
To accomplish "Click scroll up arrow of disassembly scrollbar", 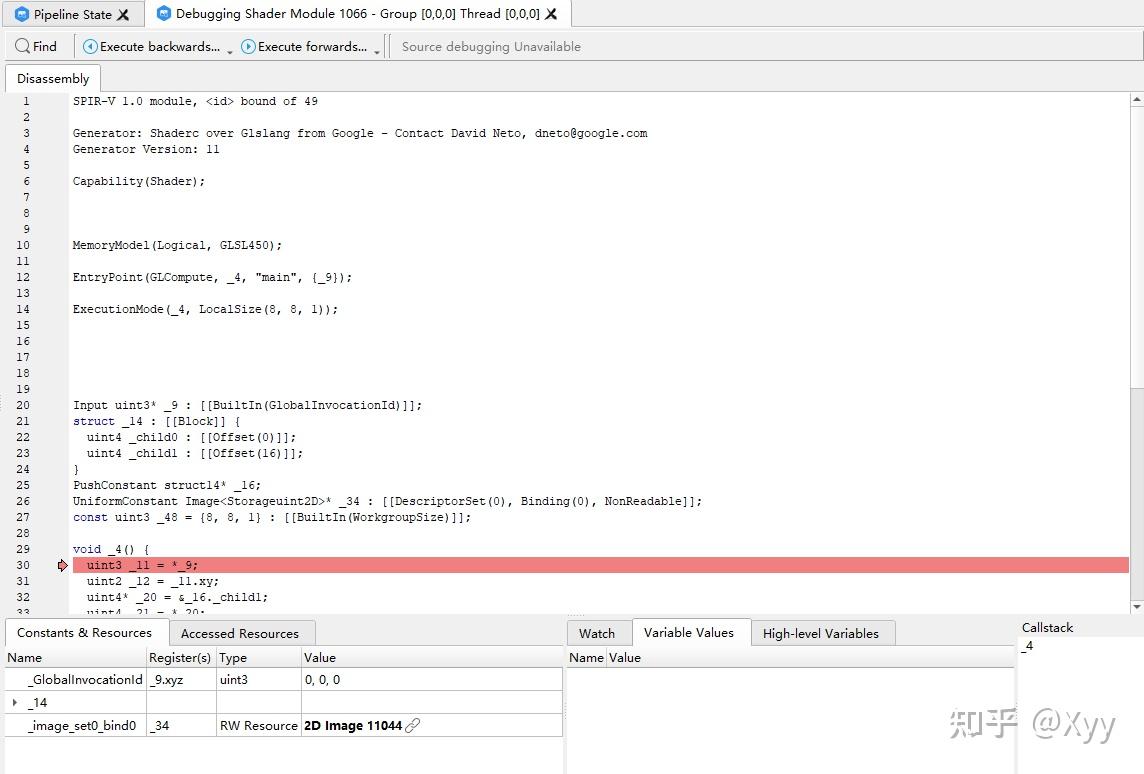I will click(x=1137, y=99).
